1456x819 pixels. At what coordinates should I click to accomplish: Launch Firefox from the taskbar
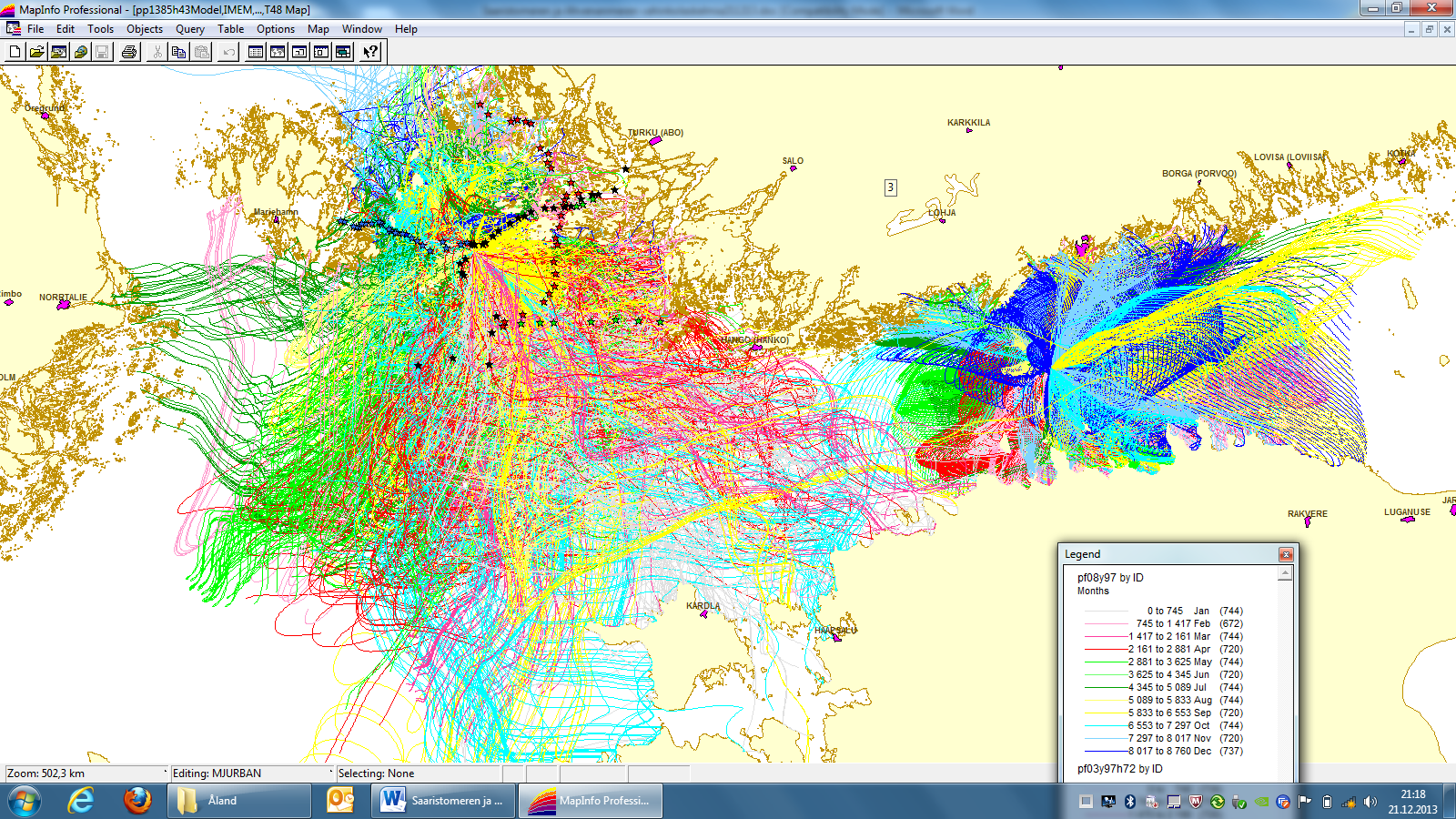click(137, 801)
